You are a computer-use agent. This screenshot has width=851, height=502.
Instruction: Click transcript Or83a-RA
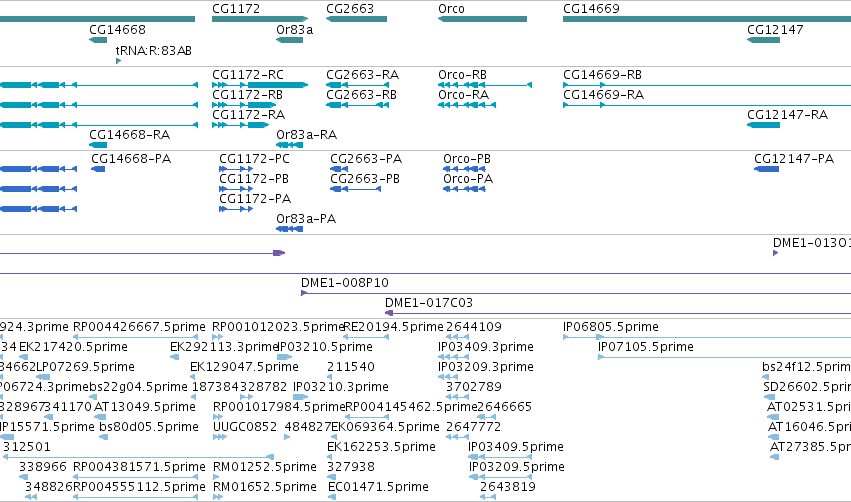click(307, 135)
